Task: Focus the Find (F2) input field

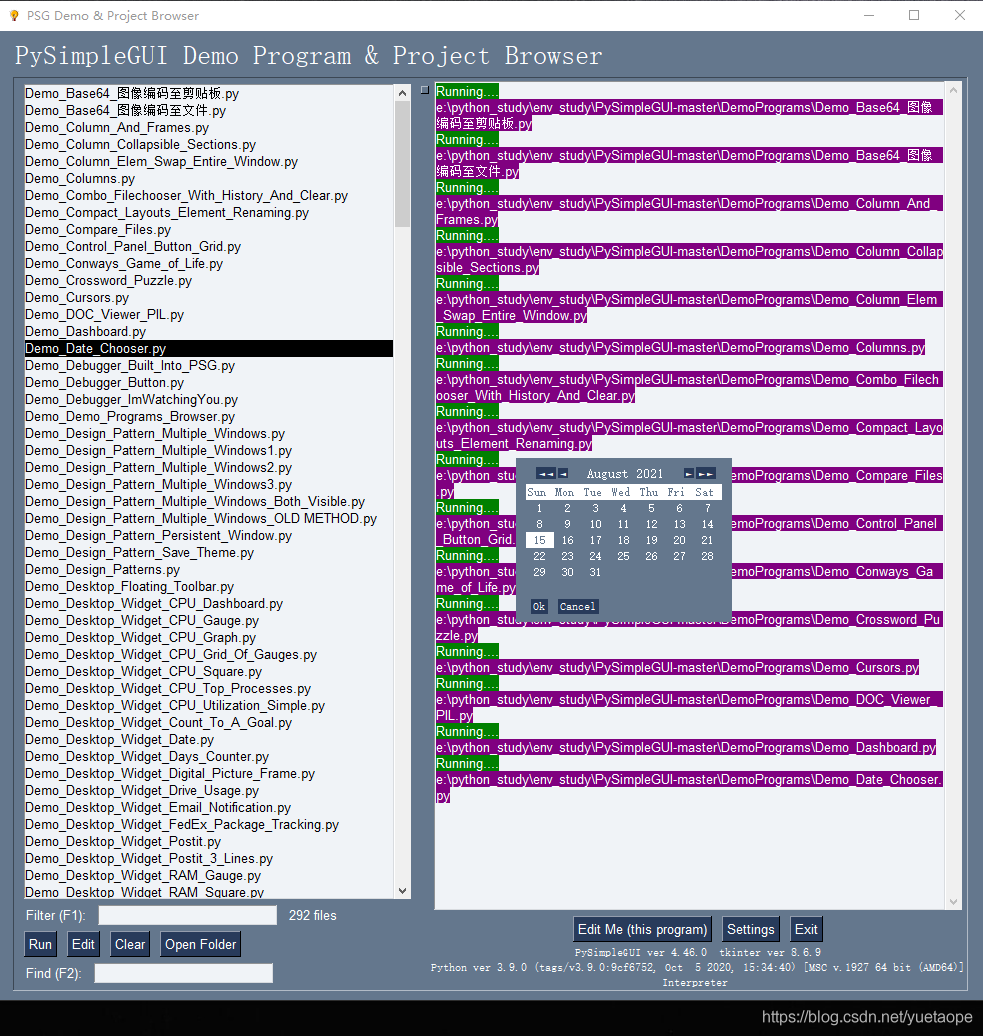Action: [184, 973]
